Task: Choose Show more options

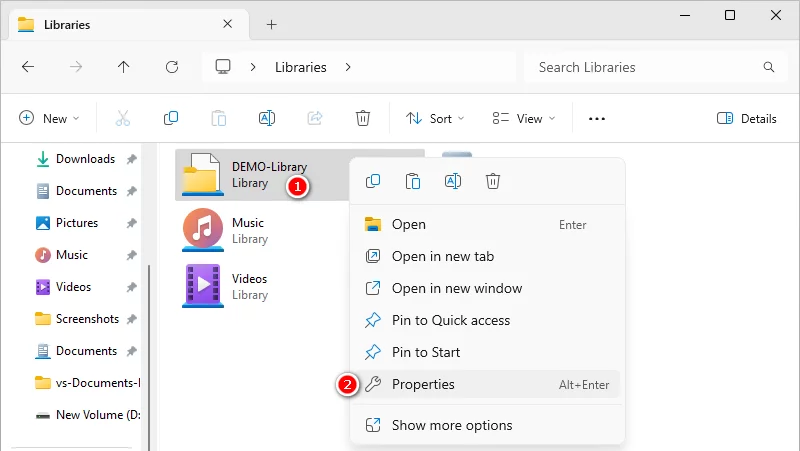Action: click(487, 425)
